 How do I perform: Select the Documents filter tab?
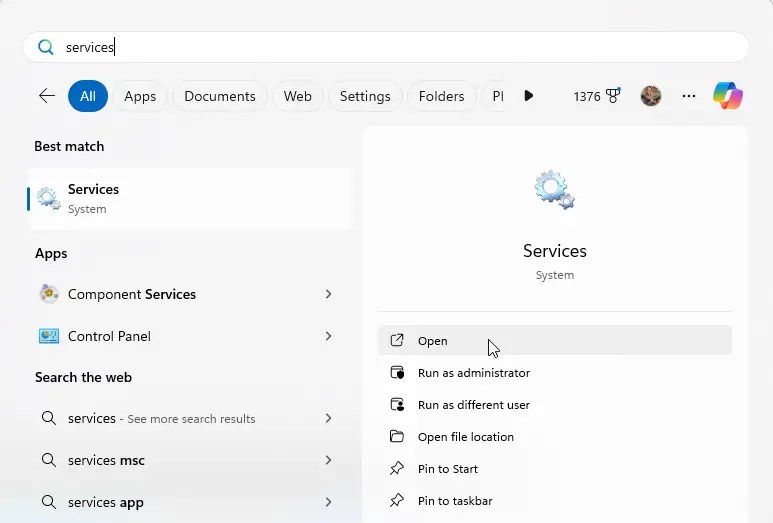[x=220, y=96]
